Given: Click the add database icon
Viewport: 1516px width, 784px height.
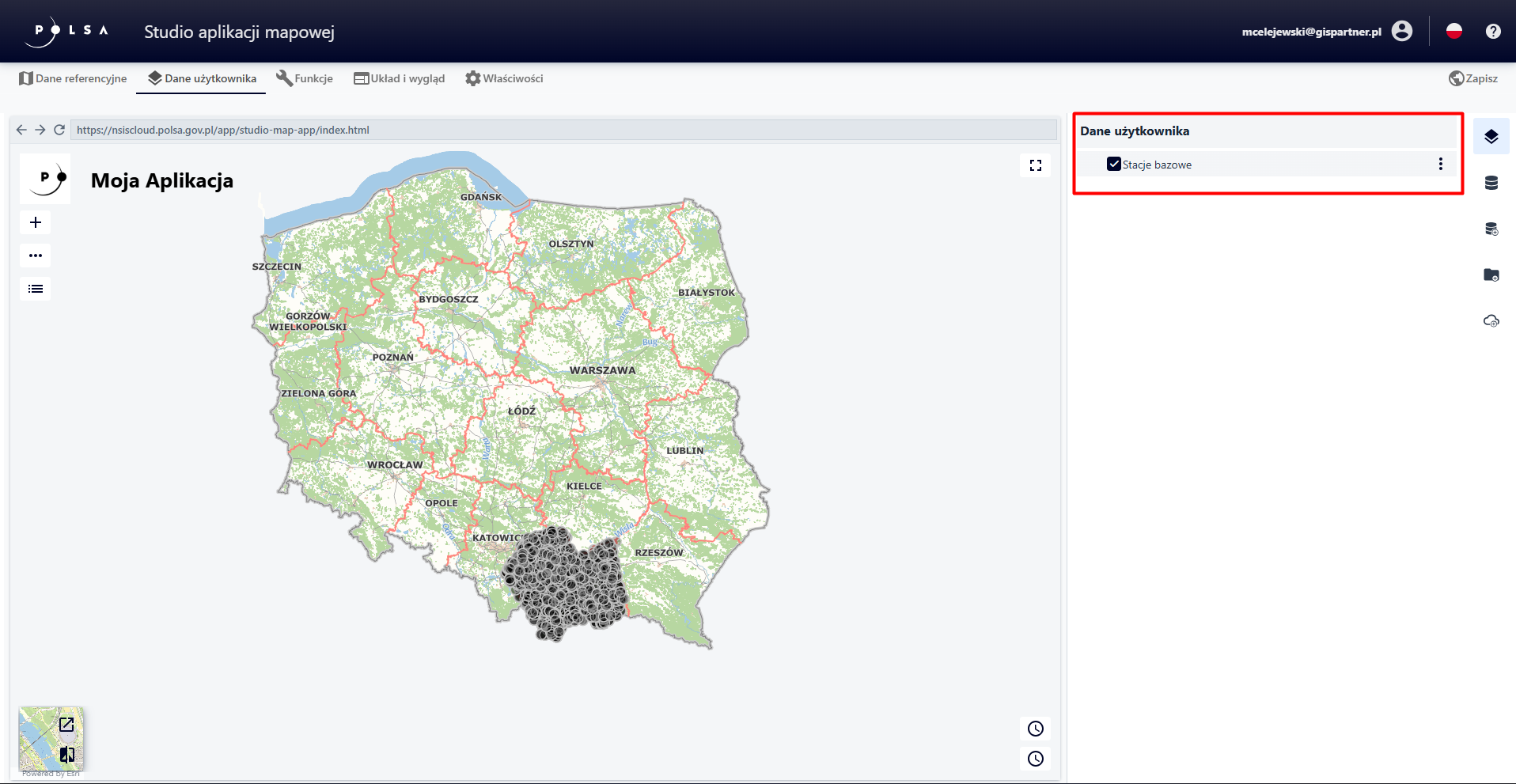Looking at the screenshot, I should click(x=1491, y=229).
